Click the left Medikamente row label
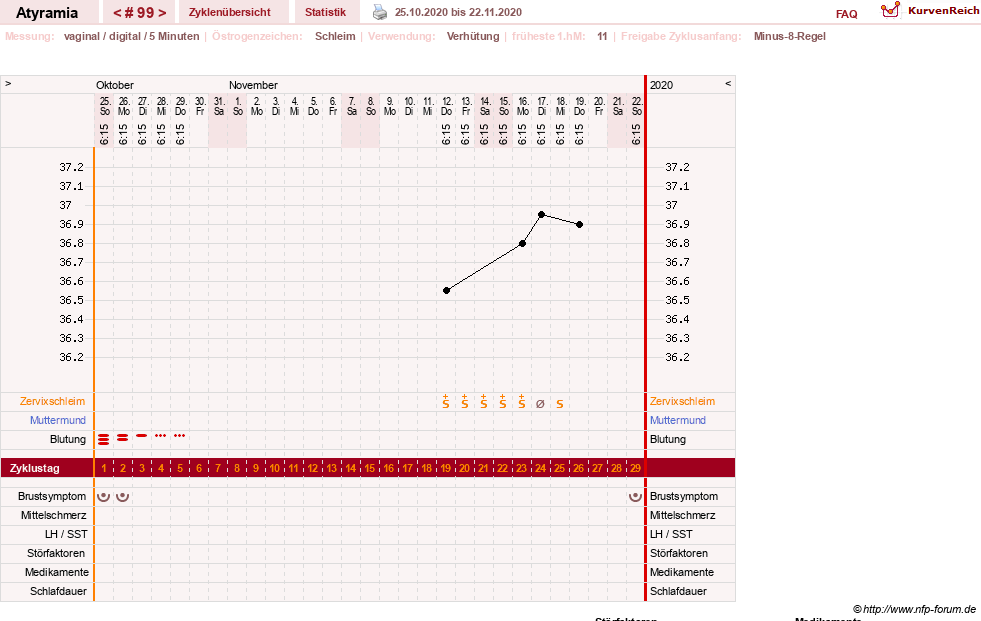The height and width of the screenshot is (621, 981). [57, 572]
